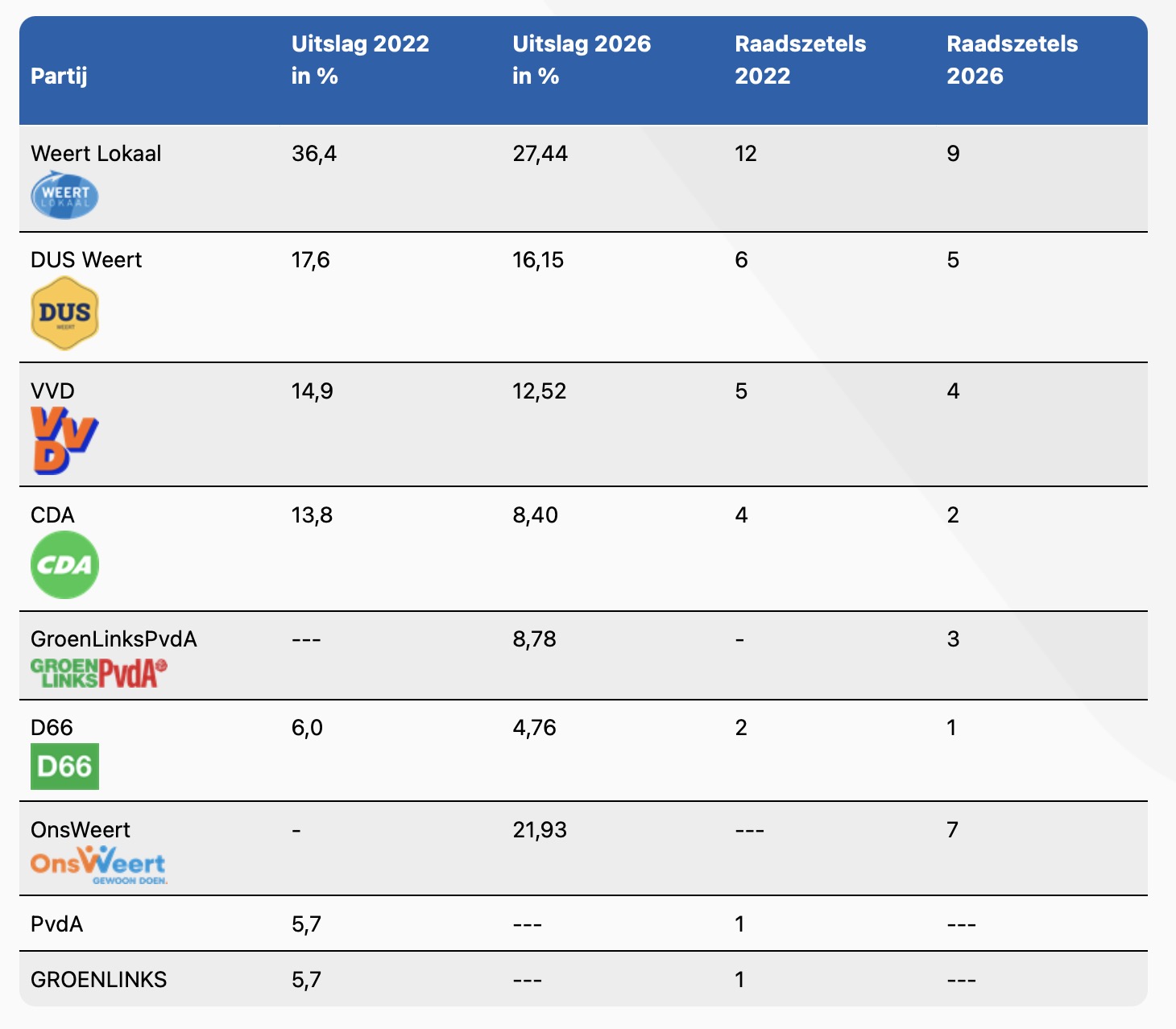This screenshot has height=1029, width=1176.
Task: Click the OnsWeert party name text
Action: [81, 829]
